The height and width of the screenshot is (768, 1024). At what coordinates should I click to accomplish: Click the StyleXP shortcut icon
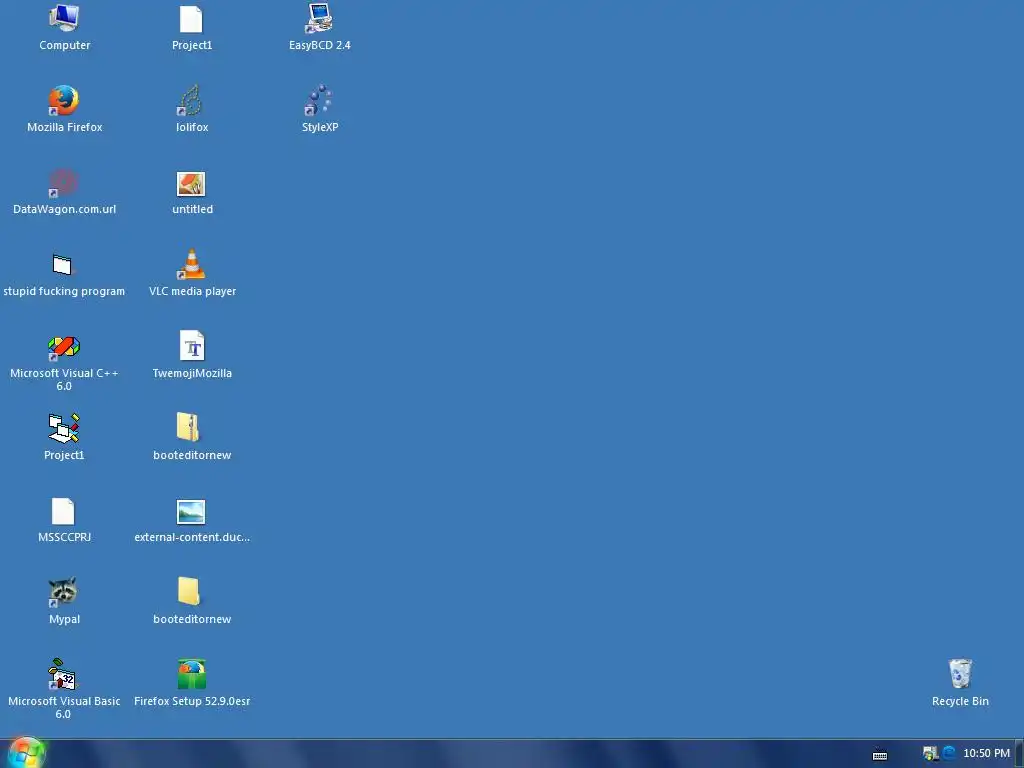(319, 101)
